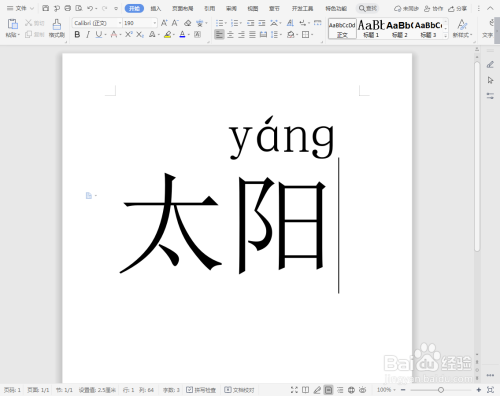Image resolution: width=500 pixels, height=396 pixels.
Task: Apply Subscript X₂ formatting
Action: (x=140, y=34)
